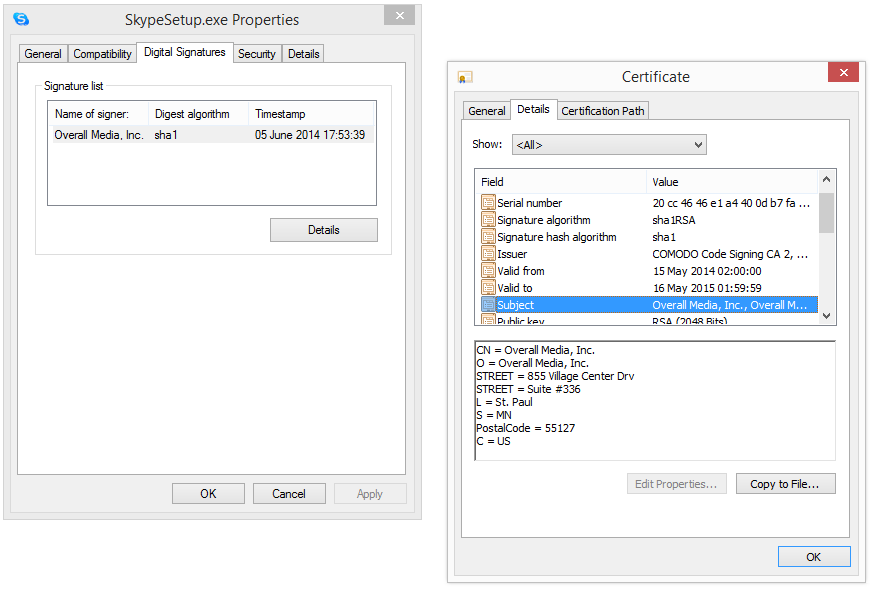
Task: Select the Serial number row
Action: [649, 203]
